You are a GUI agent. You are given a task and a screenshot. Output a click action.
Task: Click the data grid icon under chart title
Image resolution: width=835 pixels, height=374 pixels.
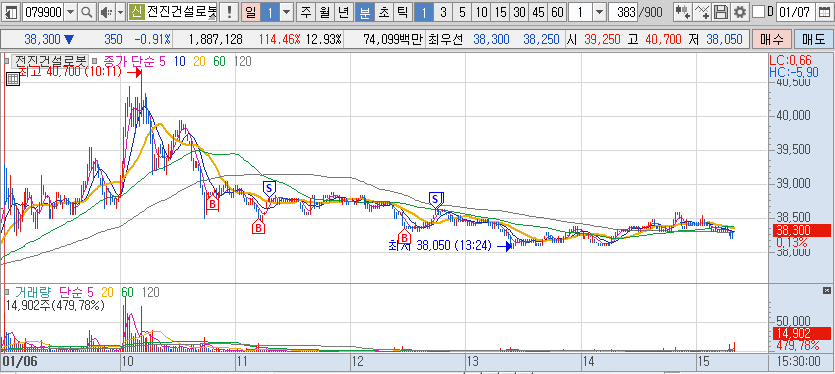(13, 79)
